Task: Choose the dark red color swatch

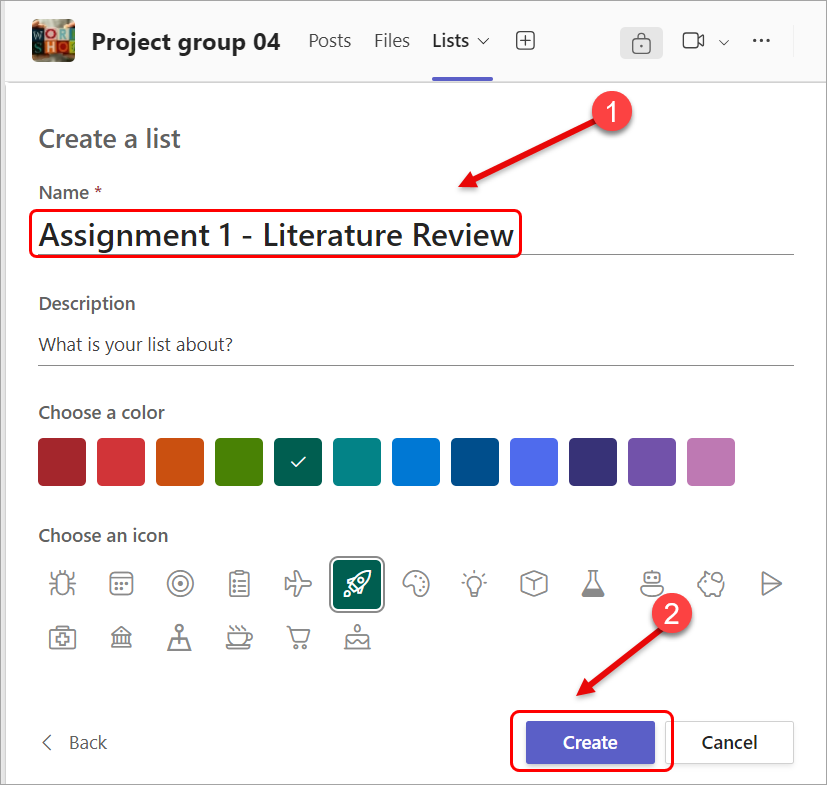Action: click(61, 462)
